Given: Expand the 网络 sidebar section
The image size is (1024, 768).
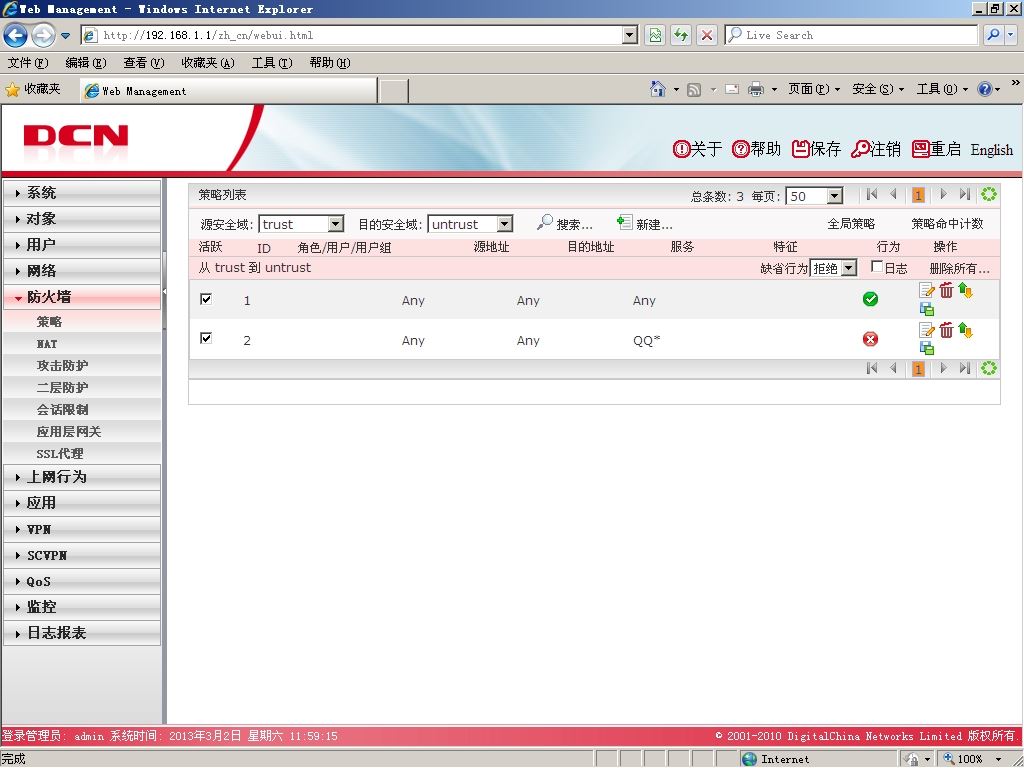Looking at the screenshot, I should click(x=82, y=271).
